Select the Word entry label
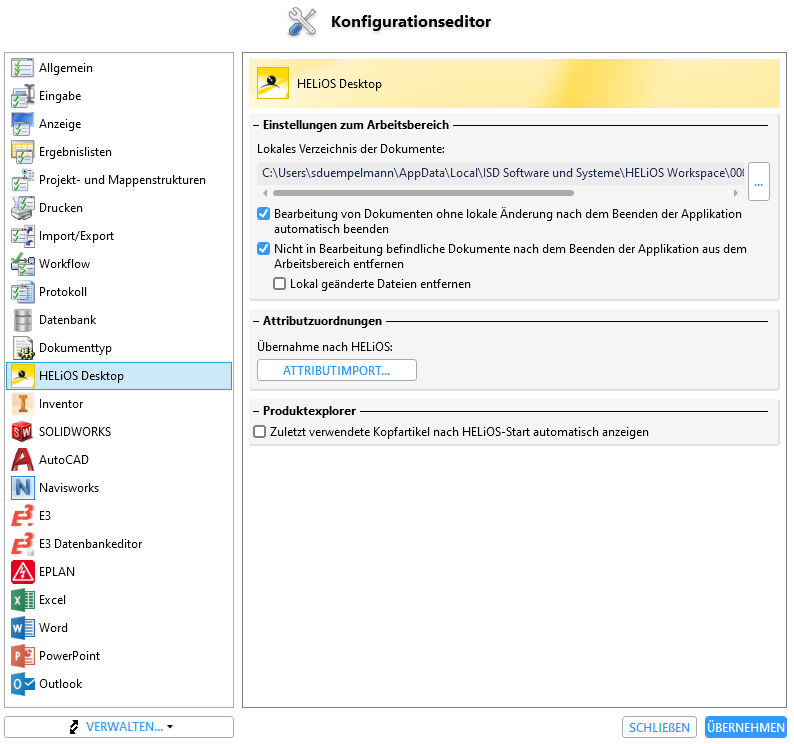The width and height of the screenshot is (794, 744). (53, 628)
